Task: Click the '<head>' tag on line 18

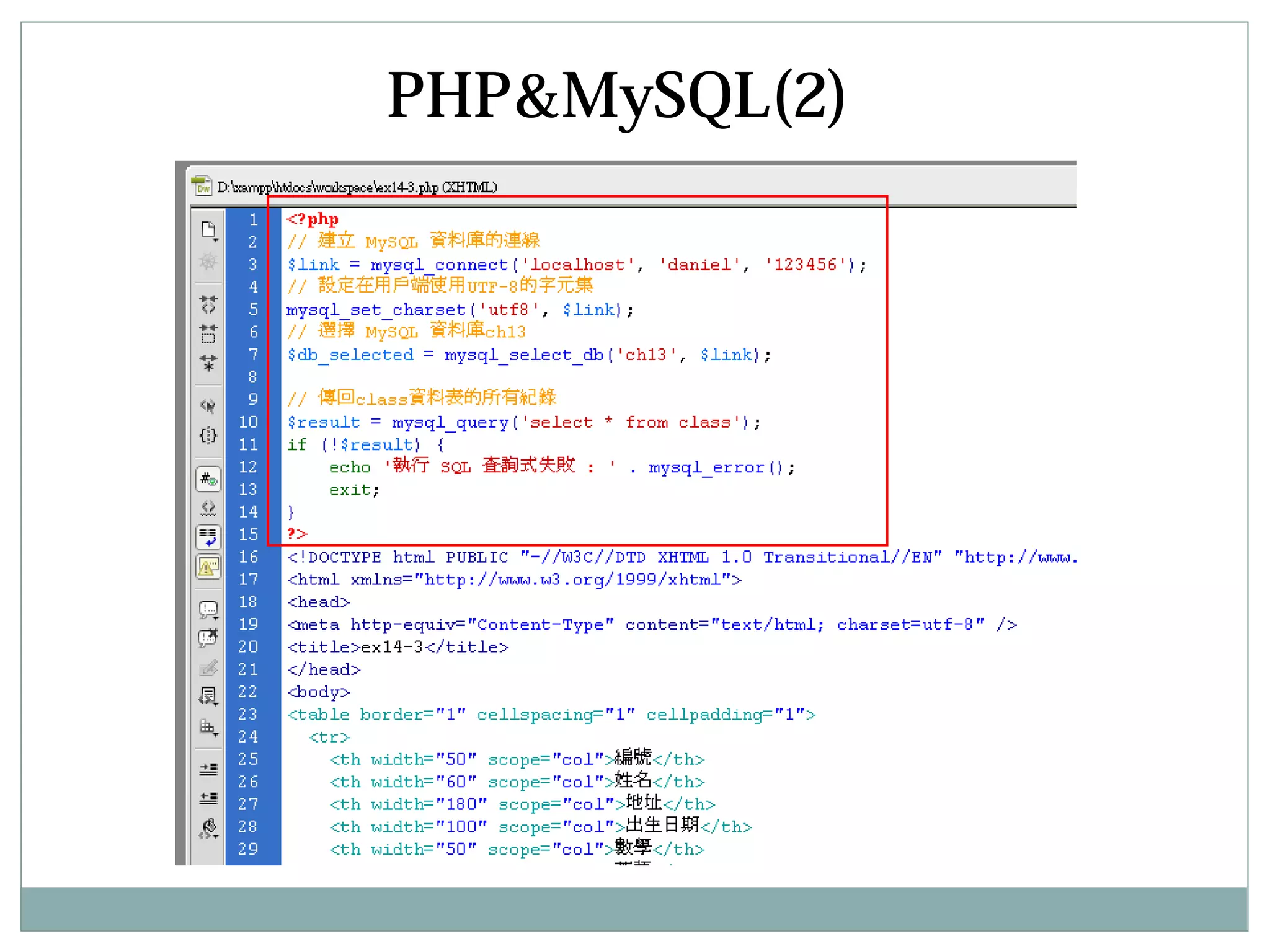Action: (x=318, y=602)
